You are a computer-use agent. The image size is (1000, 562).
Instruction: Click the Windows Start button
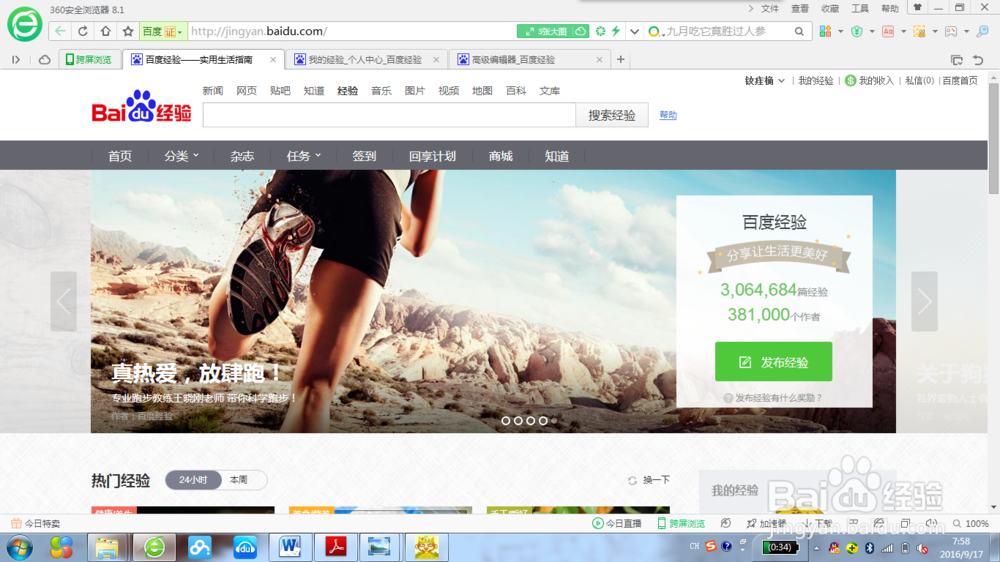coord(20,548)
